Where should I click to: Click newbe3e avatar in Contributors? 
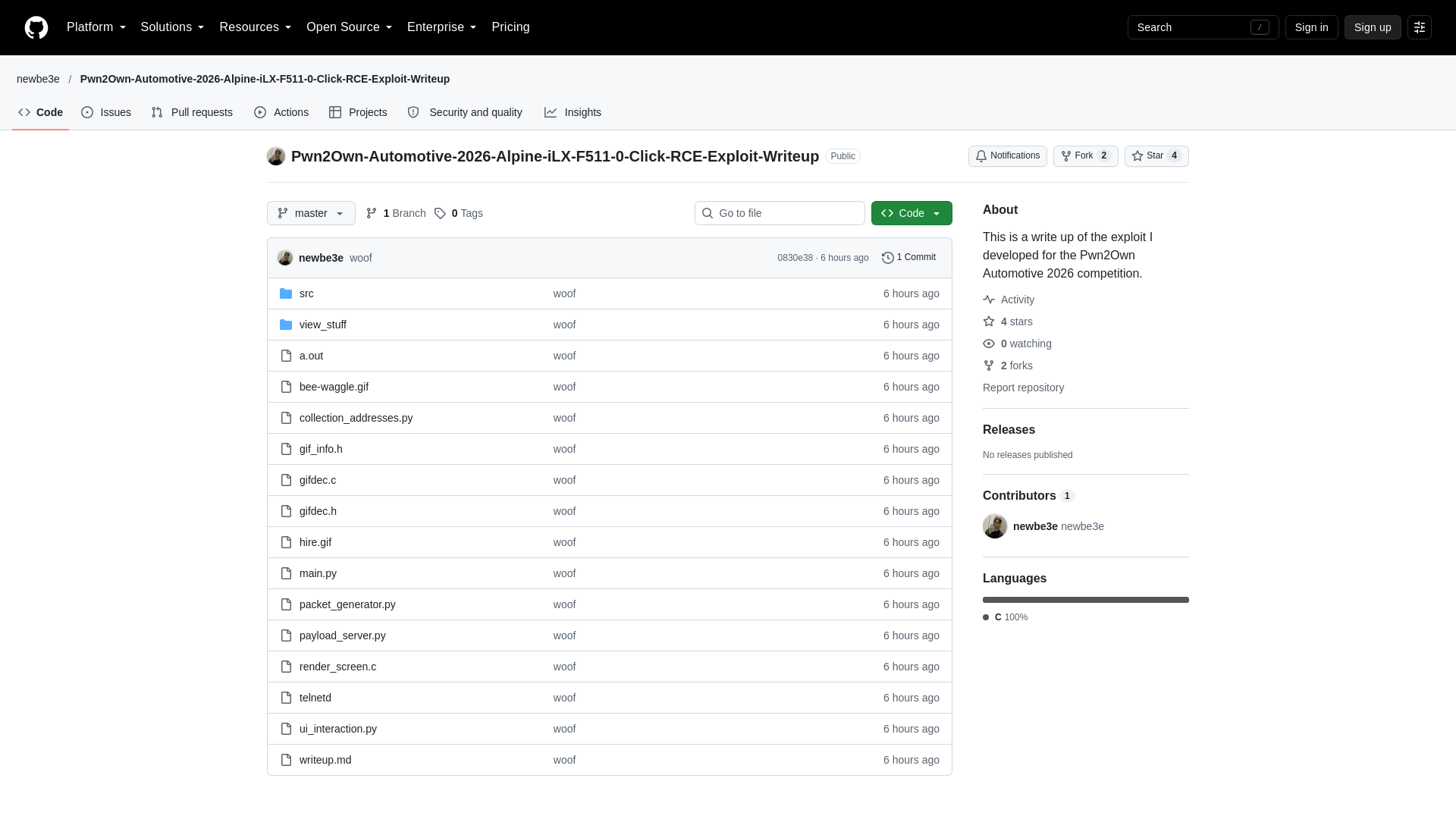pos(995,526)
